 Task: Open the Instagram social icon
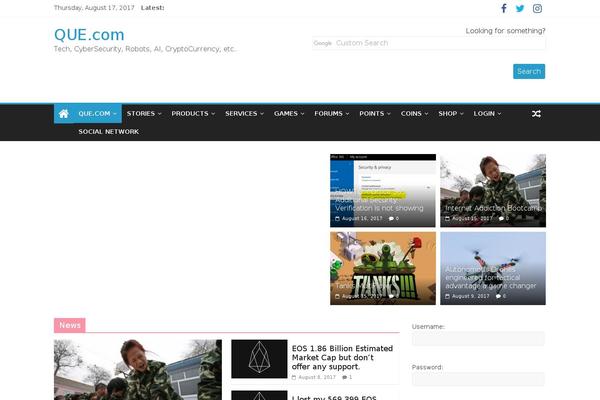tap(537, 8)
